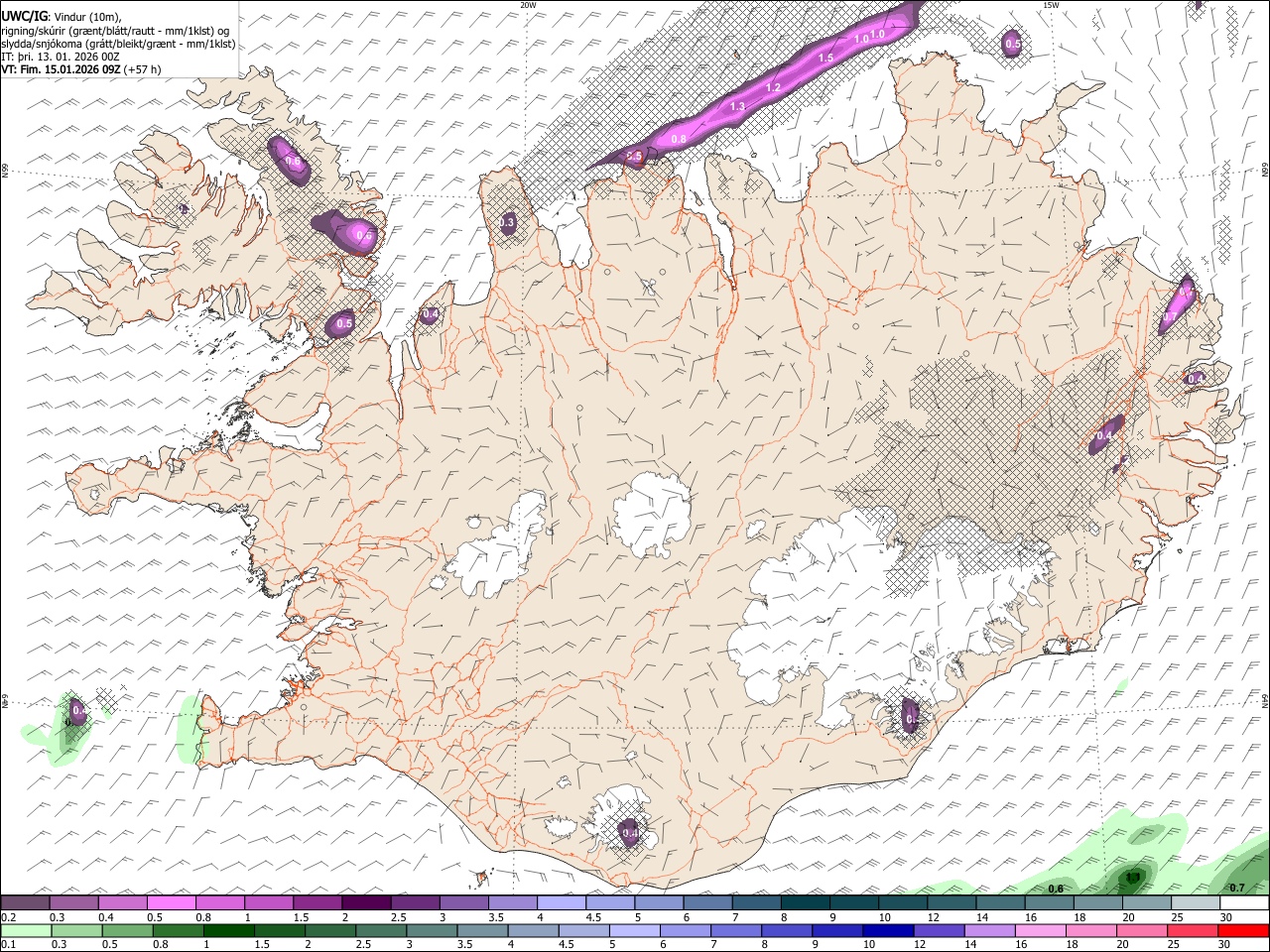
Task: Click the 1.2 value in the snow band
Action: coord(774,88)
